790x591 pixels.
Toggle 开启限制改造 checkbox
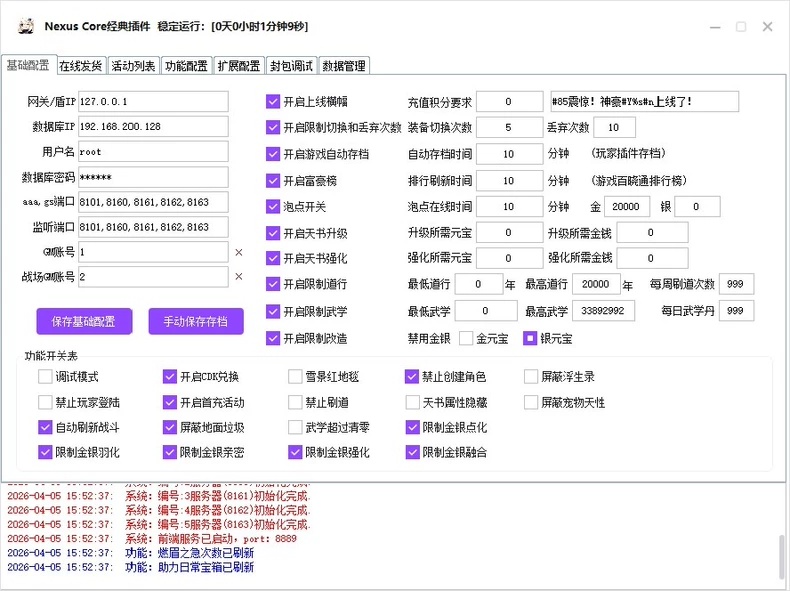coord(273,338)
